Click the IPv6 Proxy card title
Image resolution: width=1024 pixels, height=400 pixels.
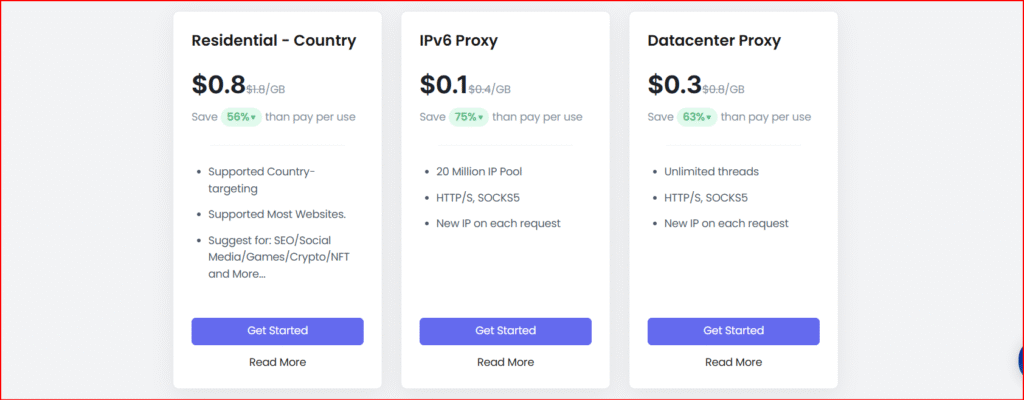point(458,41)
